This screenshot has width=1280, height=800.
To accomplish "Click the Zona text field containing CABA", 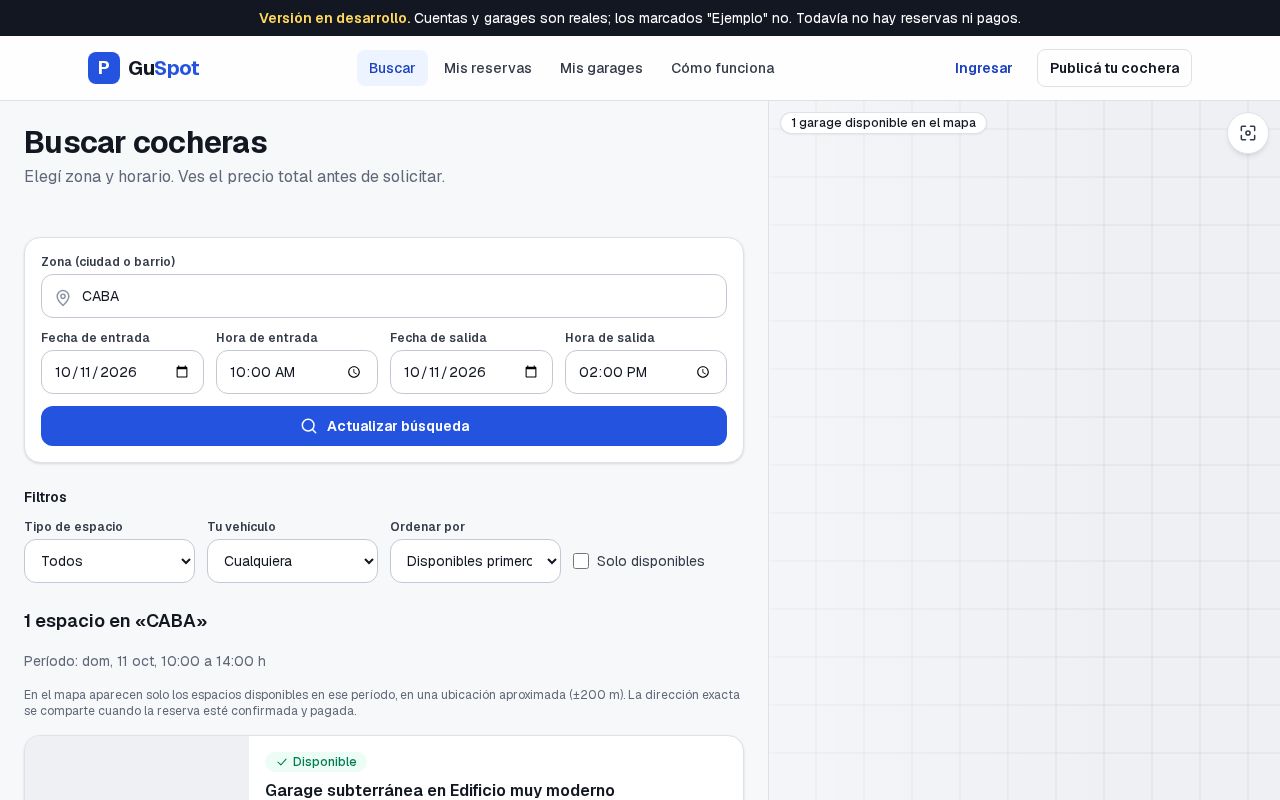I will [x=384, y=296].
